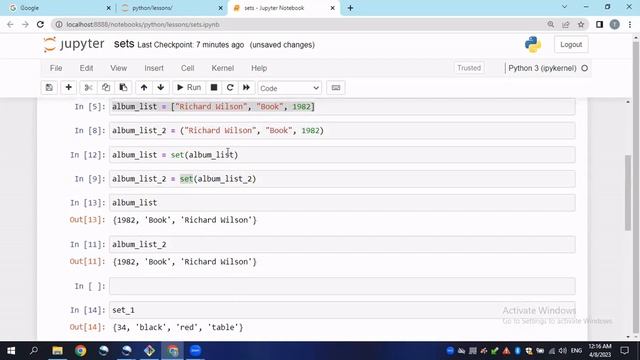
Task: Click the notebook vertical scrollbar
Action: click(x=628, y=193)
